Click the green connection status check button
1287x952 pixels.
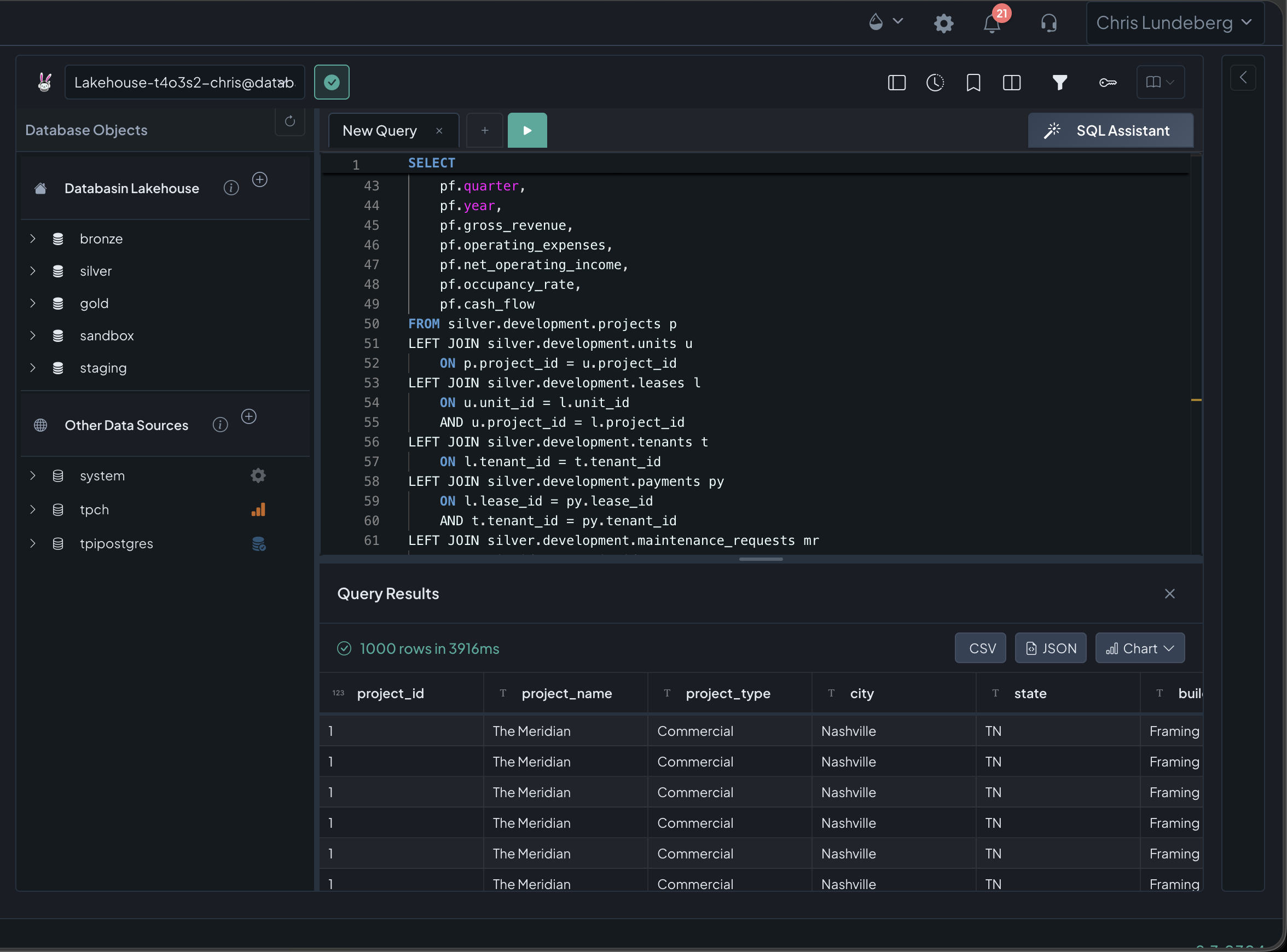(x=332, y=83)
